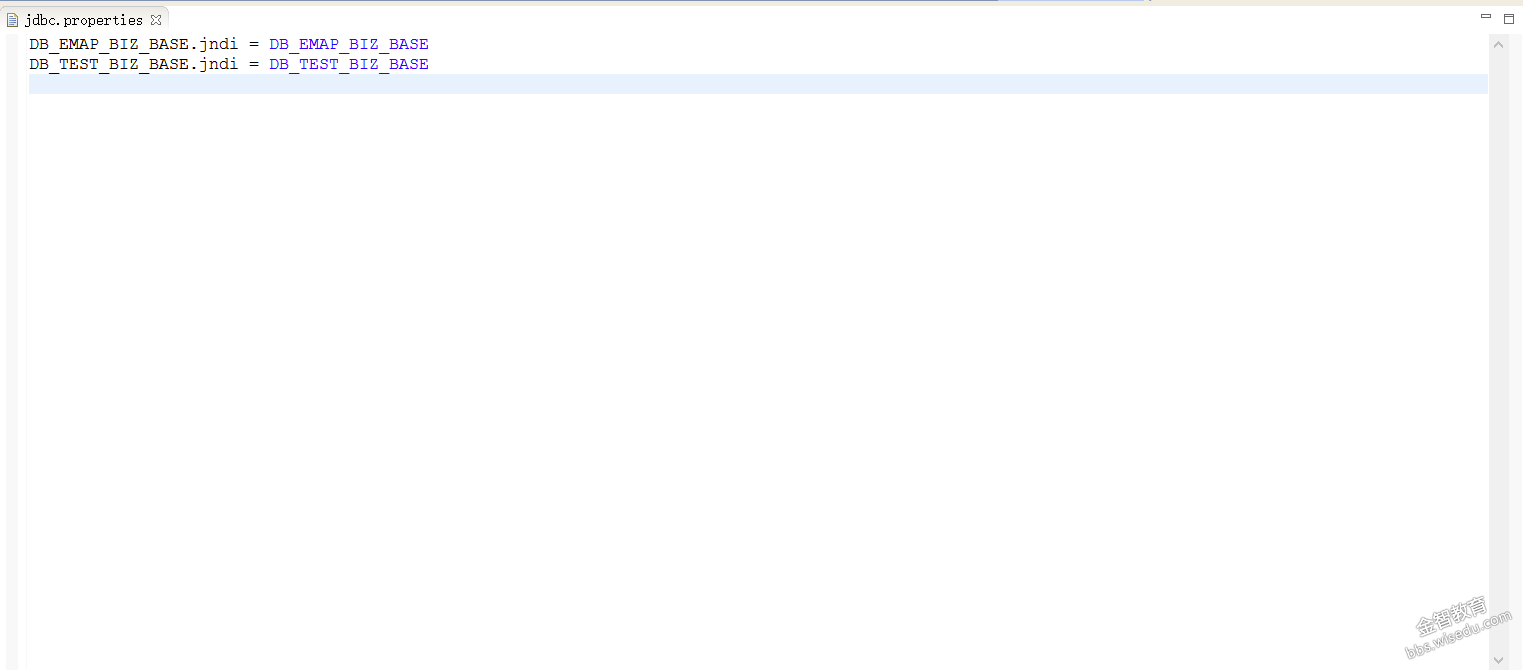Click left ruler beside the highlighted line
Viewport: 1523px width, 670px height.
tap(12, 84)
